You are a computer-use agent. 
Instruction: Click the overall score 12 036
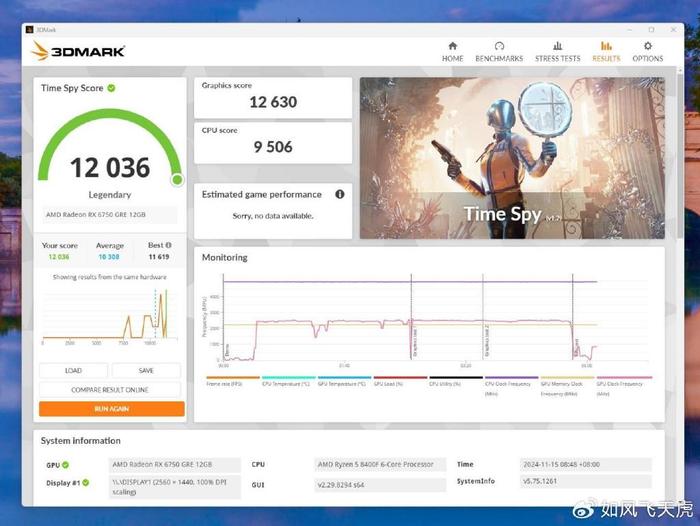click(x=110, y=167)
